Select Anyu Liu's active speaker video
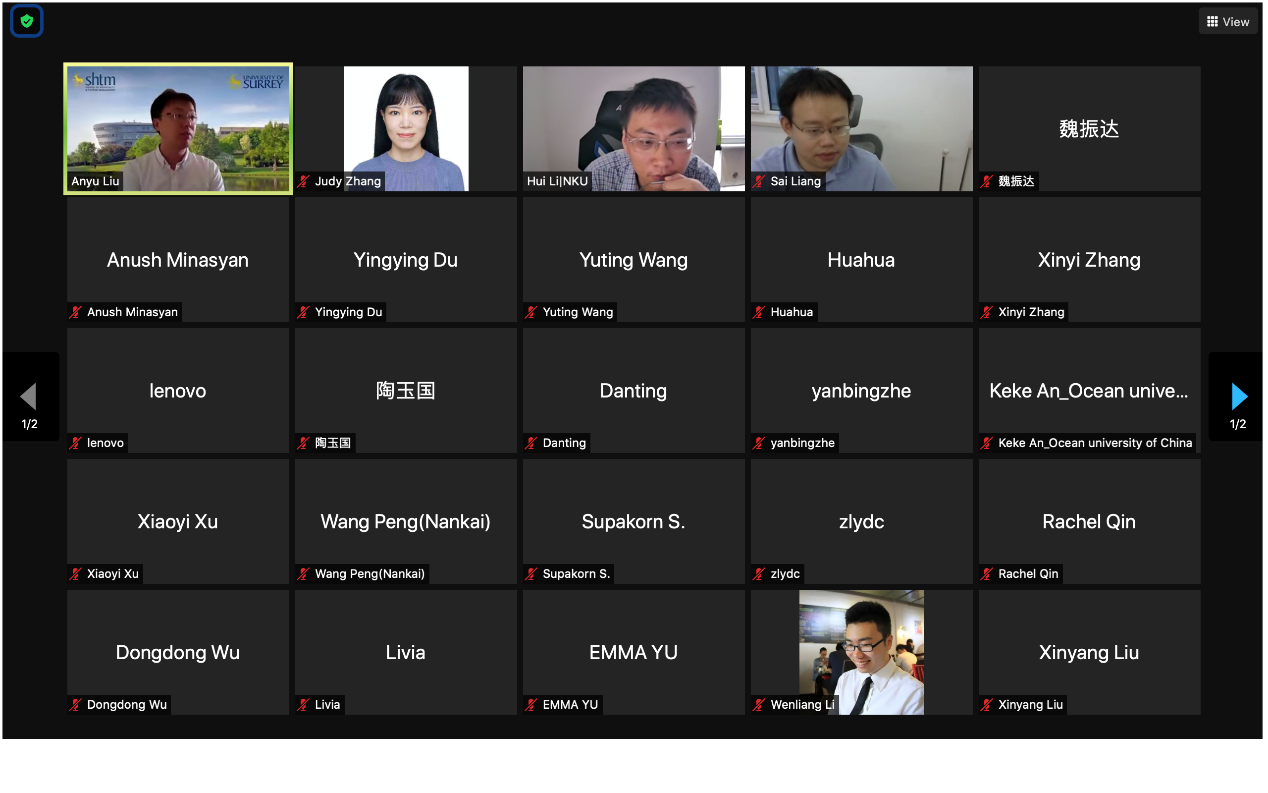The width and height of the screenshot is (1268, 793). 178,128
